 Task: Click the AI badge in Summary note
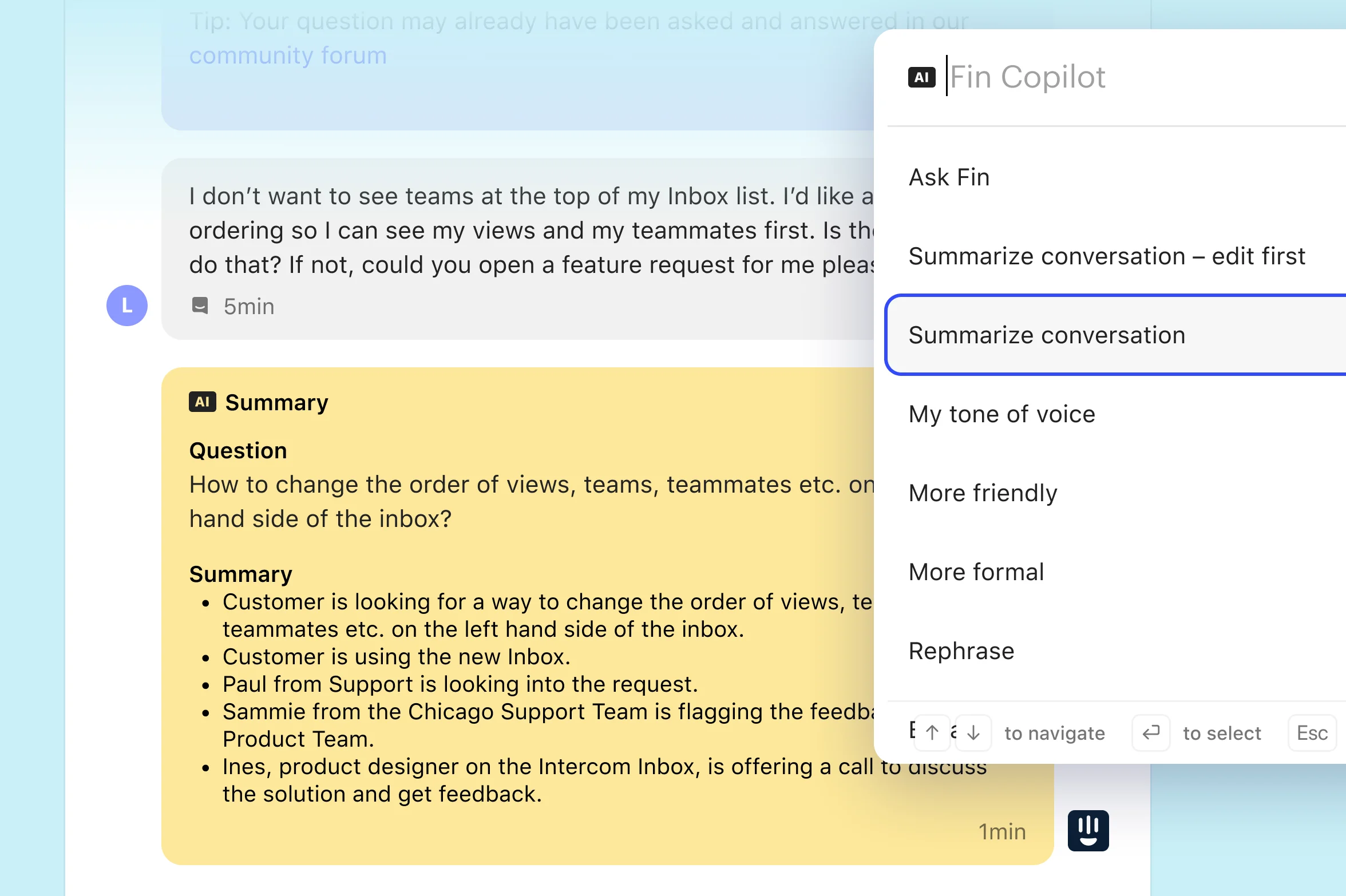tap(203, 402)
